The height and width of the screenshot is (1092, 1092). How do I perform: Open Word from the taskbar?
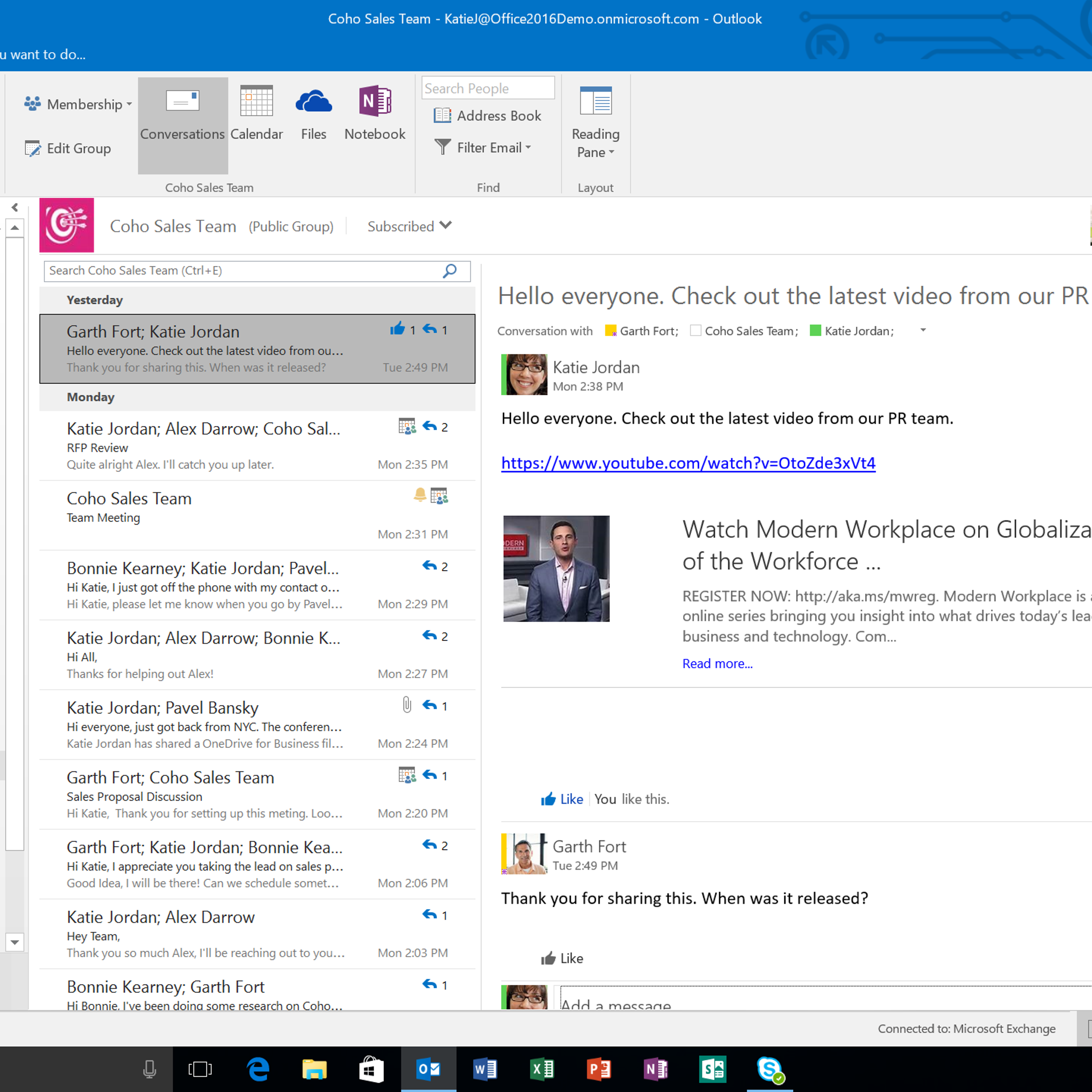(485, 1069)
